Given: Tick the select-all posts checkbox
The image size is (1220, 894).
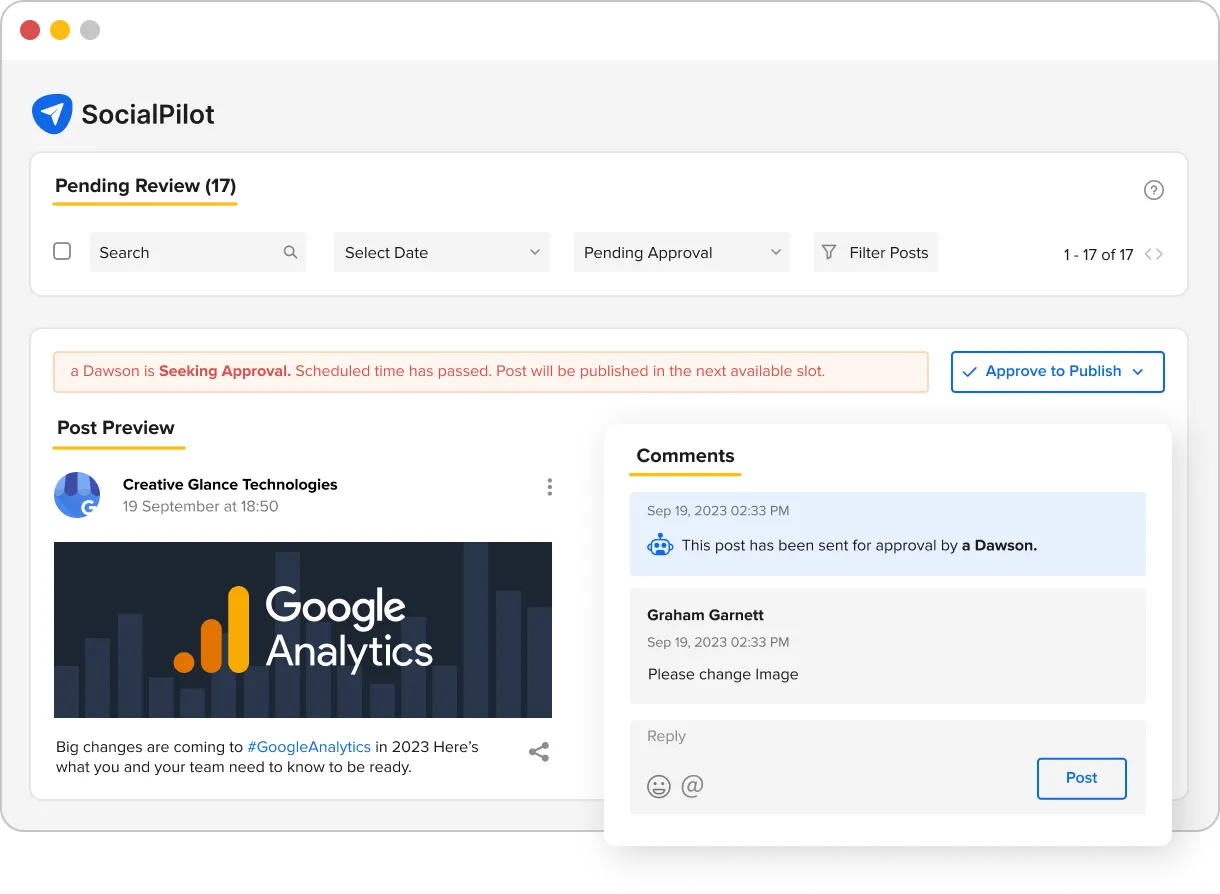Looking at the screenshot, I should [62, 251].
